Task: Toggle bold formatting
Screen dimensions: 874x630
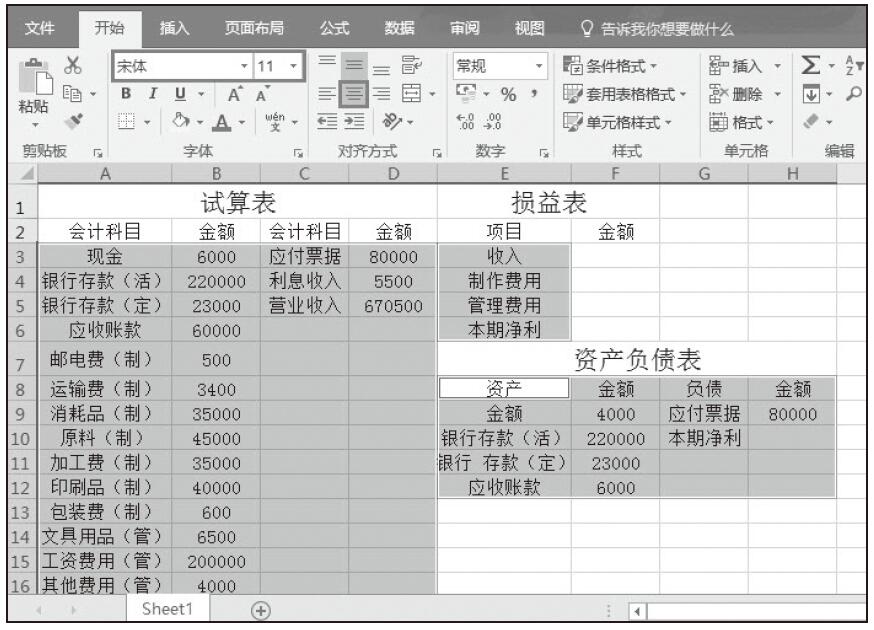Action: [127, 94]
